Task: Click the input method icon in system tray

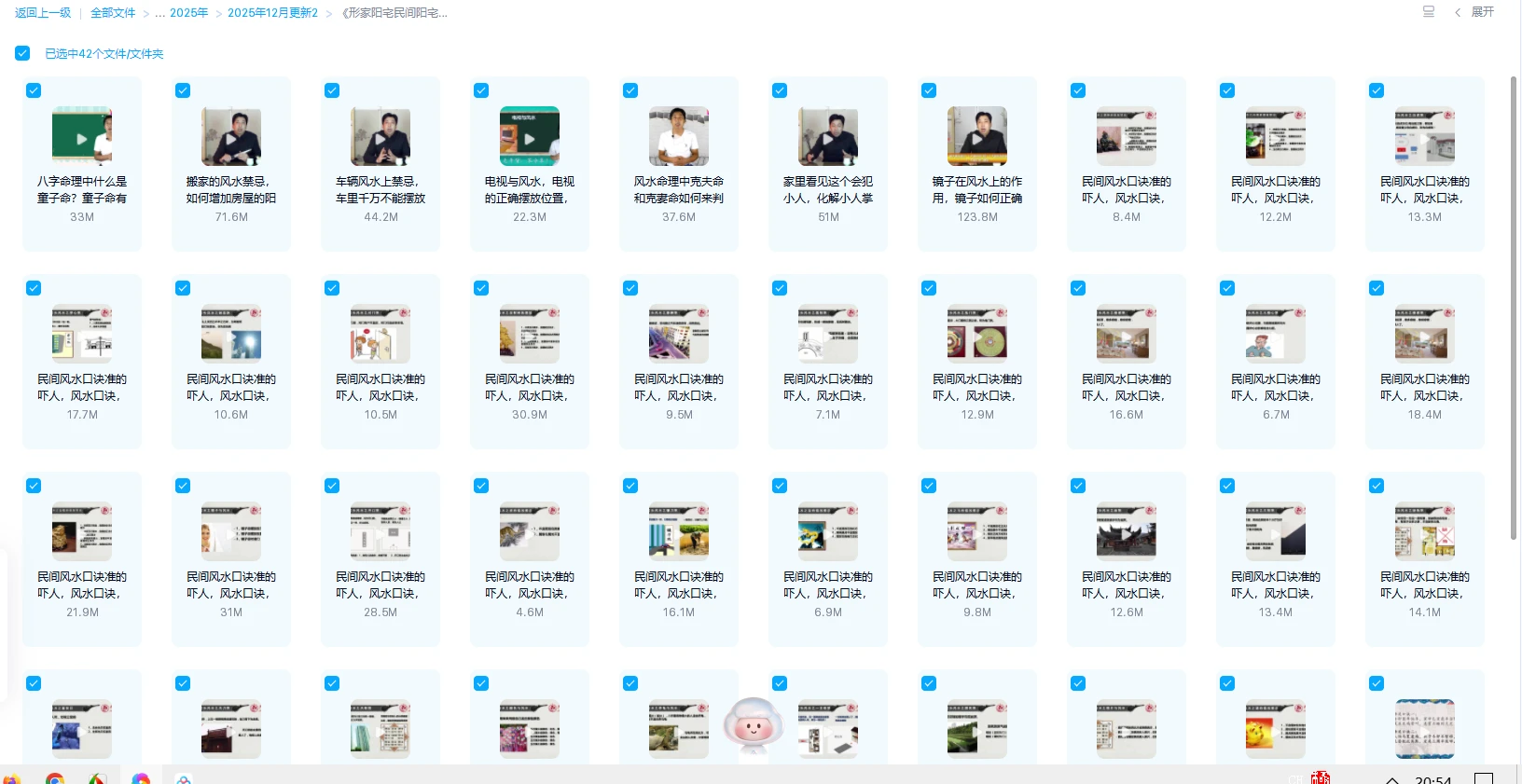Action: pyautogui.click(x=1320, y=778)
